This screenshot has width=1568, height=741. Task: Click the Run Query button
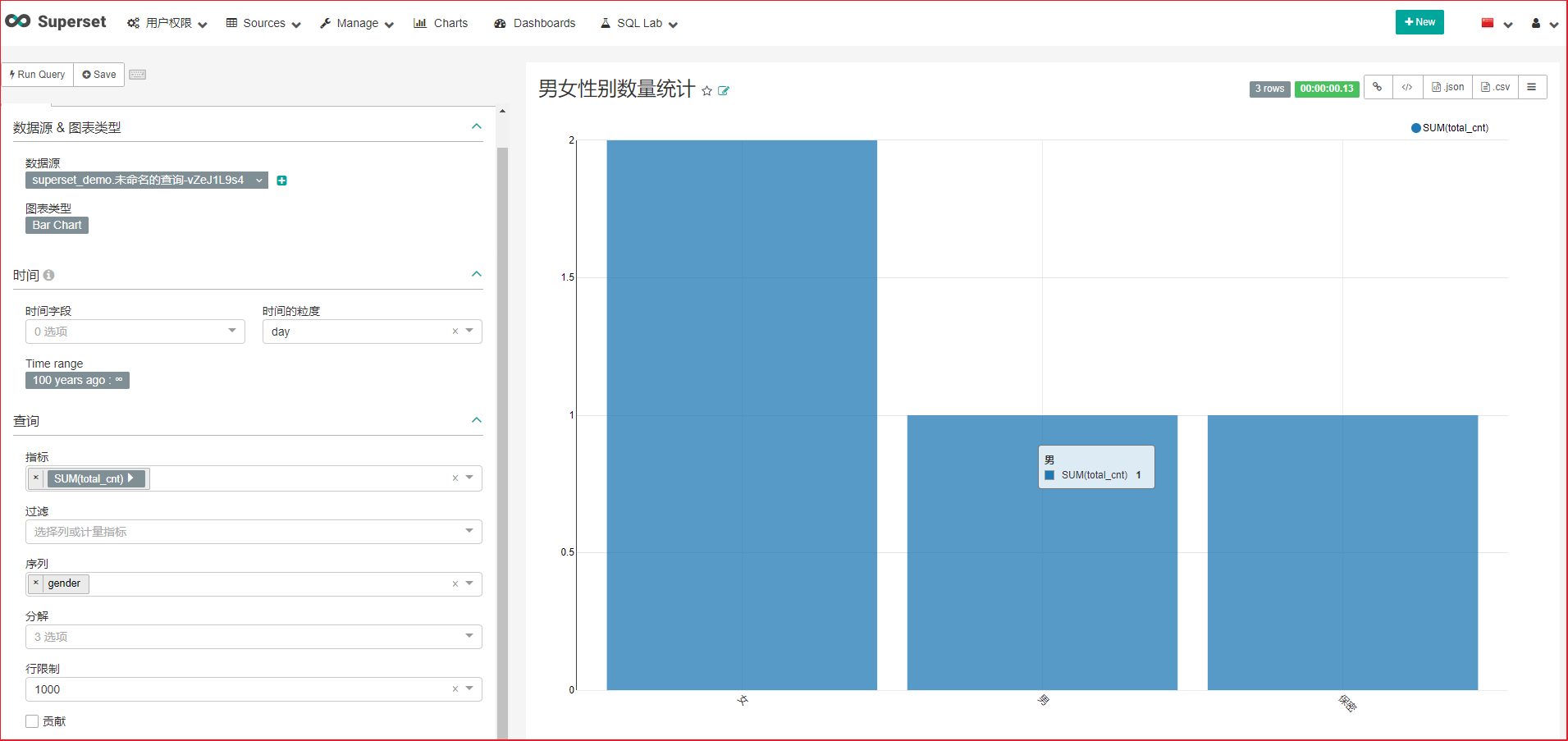pos(37,74)
